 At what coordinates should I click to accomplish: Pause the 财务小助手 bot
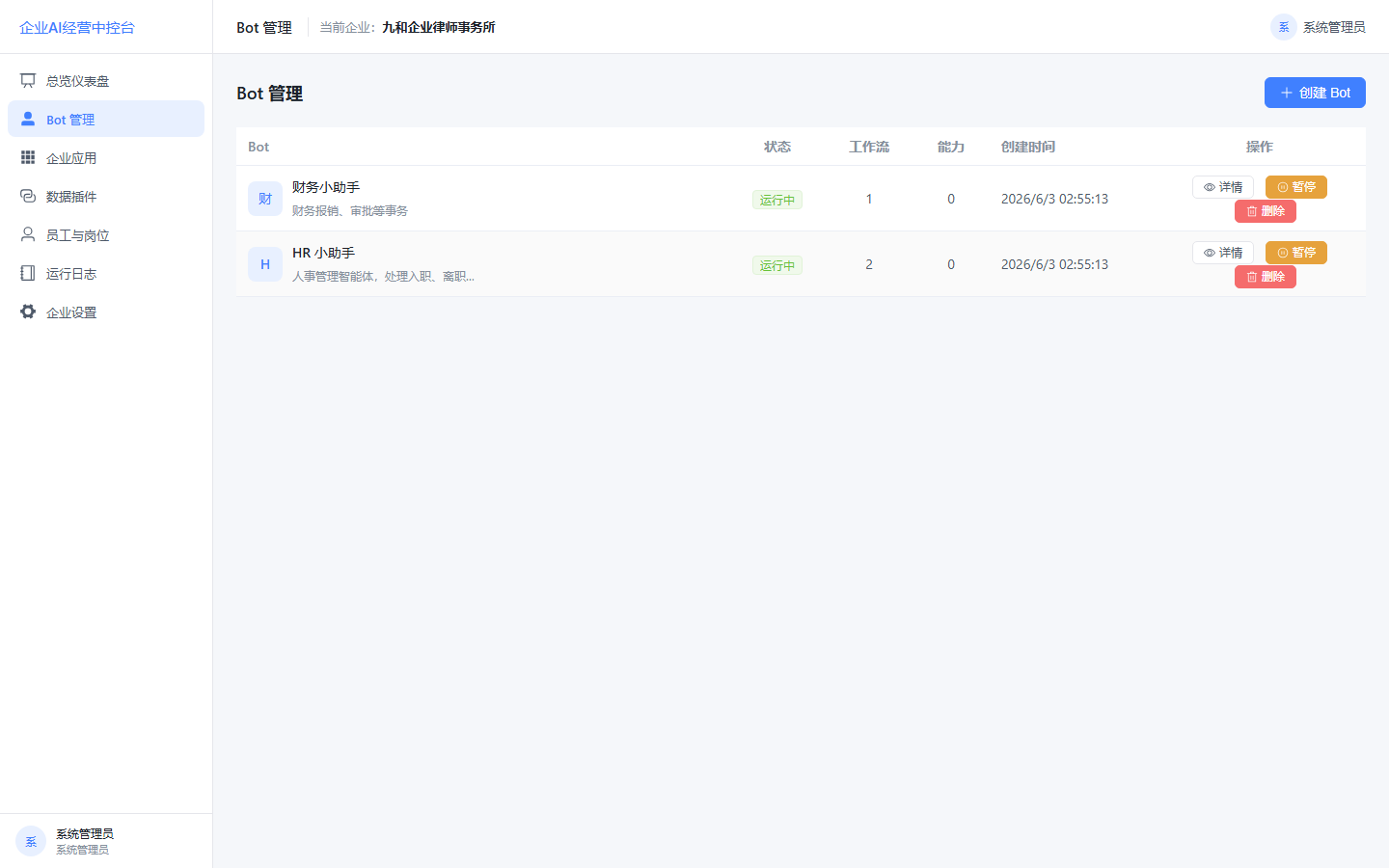pyautogui.click(x=1296, y=187)
